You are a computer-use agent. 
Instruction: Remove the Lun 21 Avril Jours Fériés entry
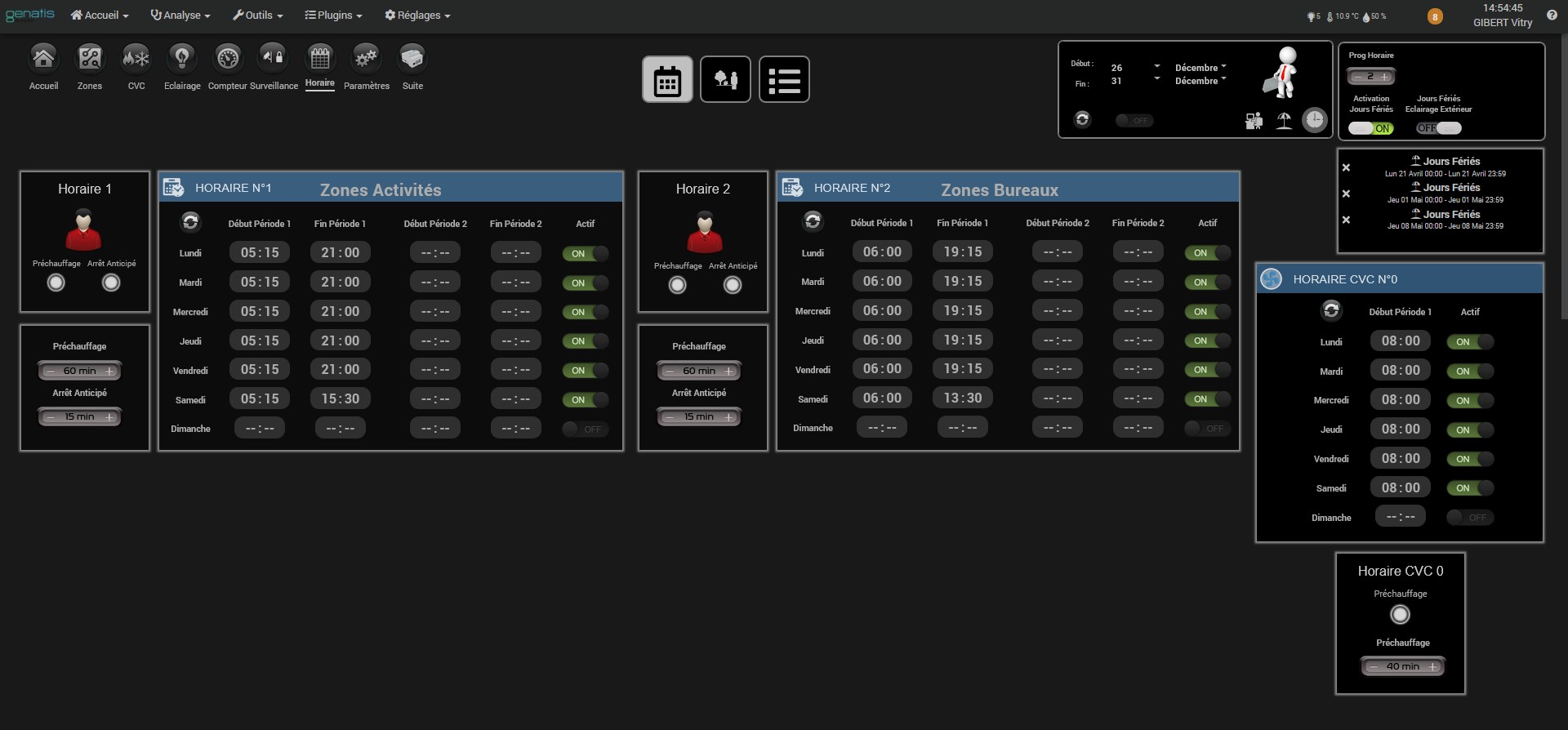coord(1346,168)
